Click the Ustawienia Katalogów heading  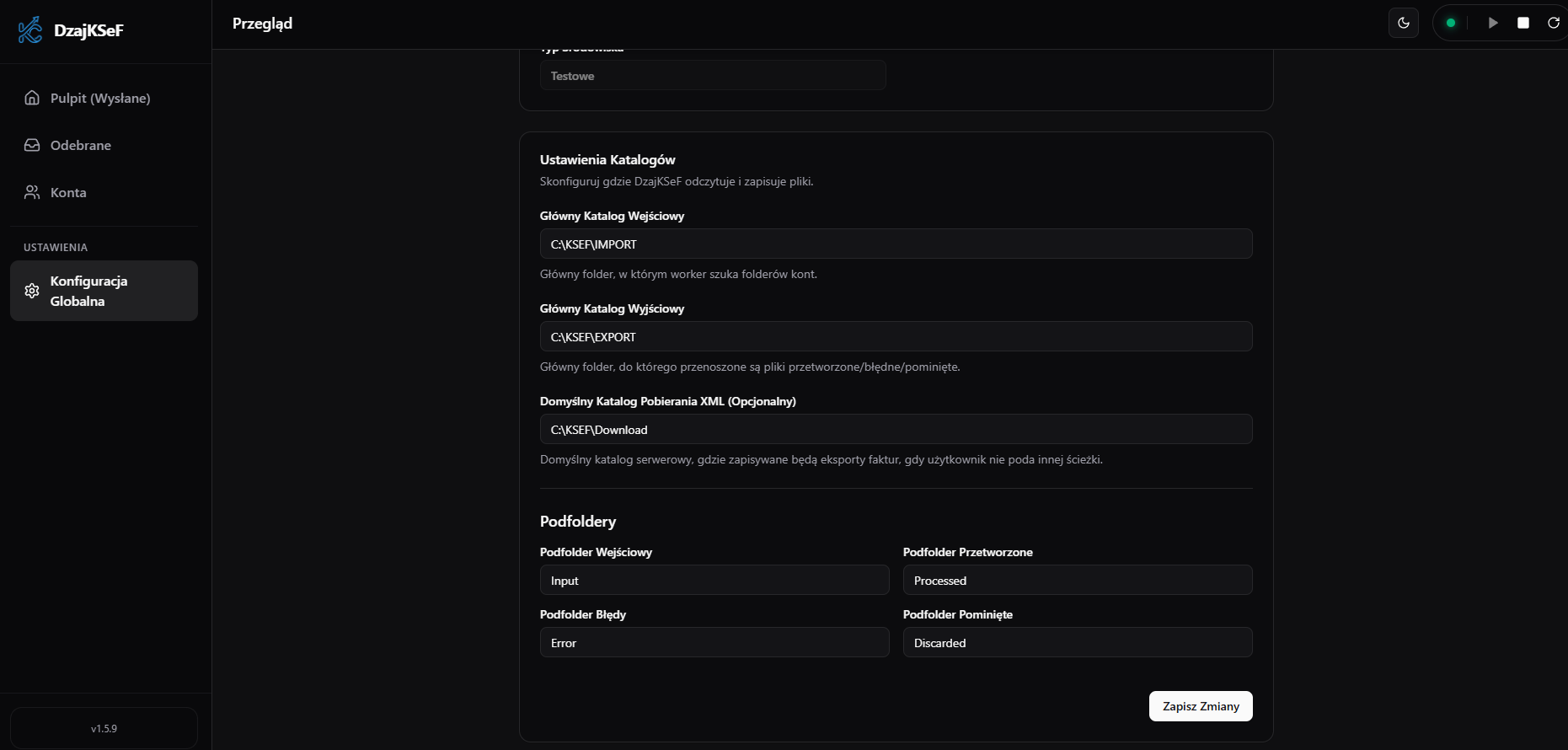click(607, 159)
